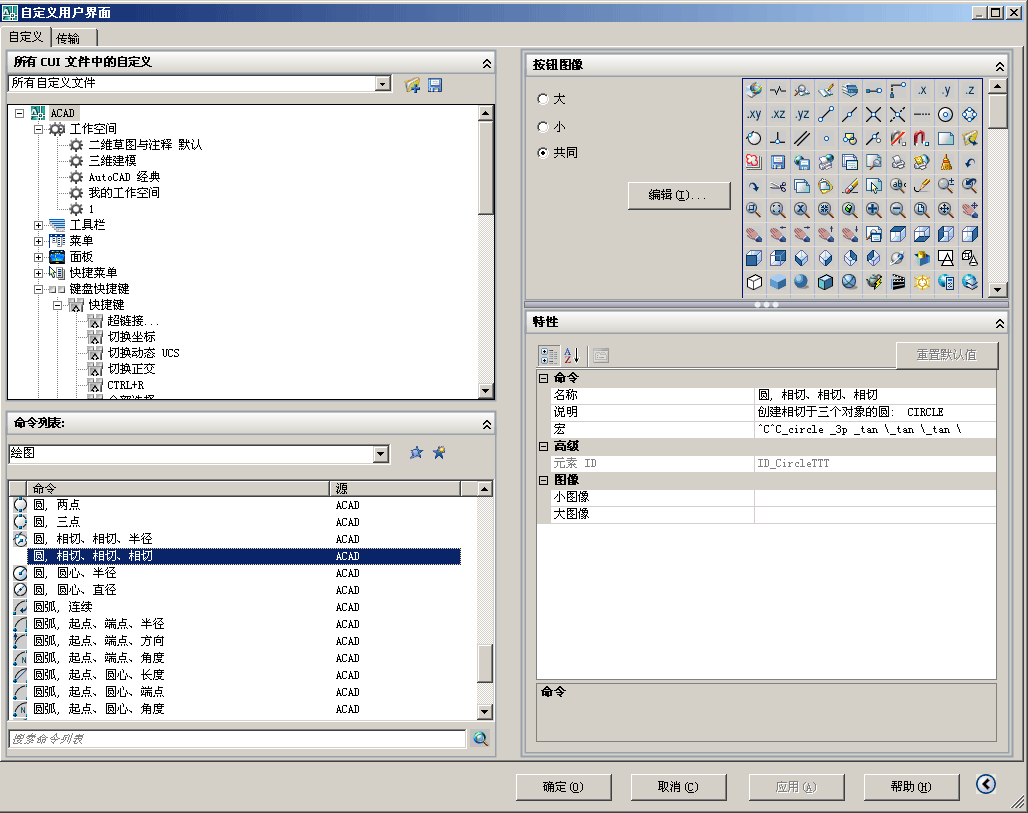Pick the broom cleanup button image
The image size is (1028, 813).
pyautogui.click(x=945, y=162)
